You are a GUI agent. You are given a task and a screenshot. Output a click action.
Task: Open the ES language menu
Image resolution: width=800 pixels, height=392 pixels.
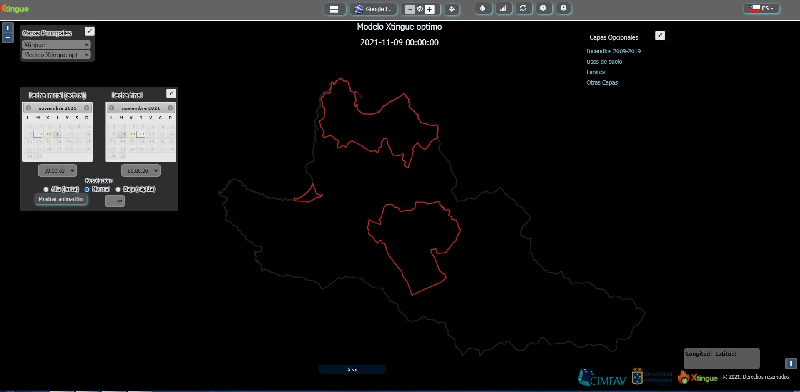[x=762, y=8]
